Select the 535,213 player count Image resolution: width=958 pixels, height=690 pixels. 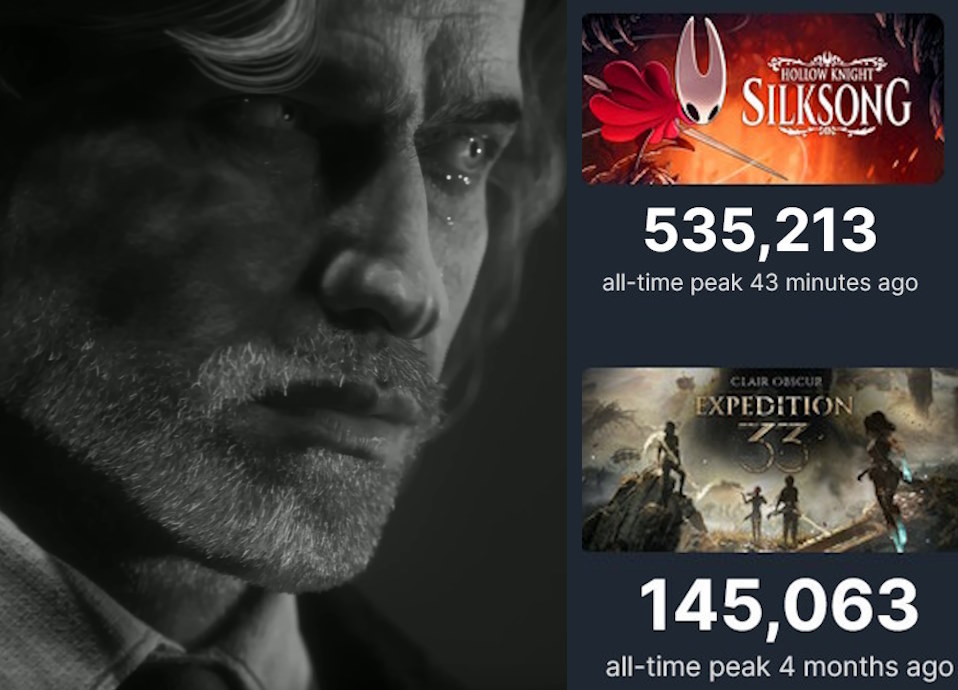click(760, 231)
